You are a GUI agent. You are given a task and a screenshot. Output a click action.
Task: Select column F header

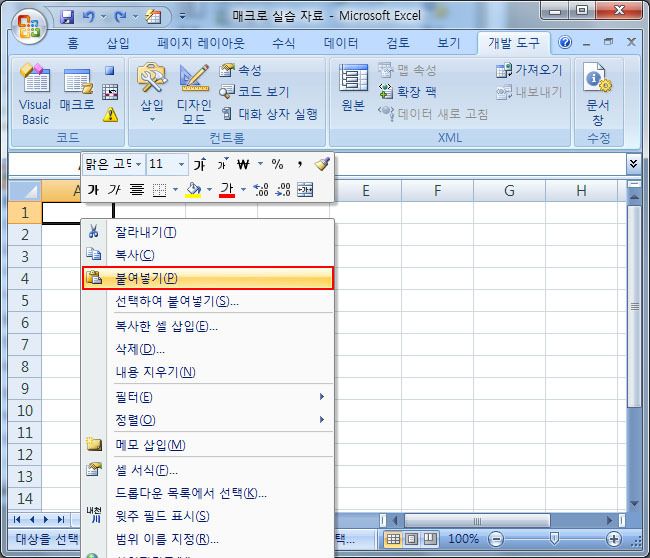pyautogui.click(x=437, y=191)
